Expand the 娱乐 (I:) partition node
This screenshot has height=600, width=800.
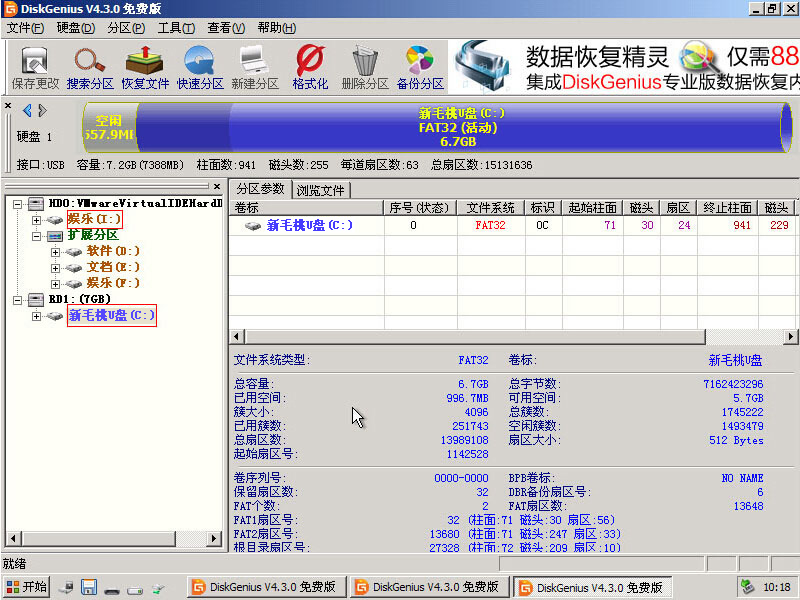[x=36, y=220]
